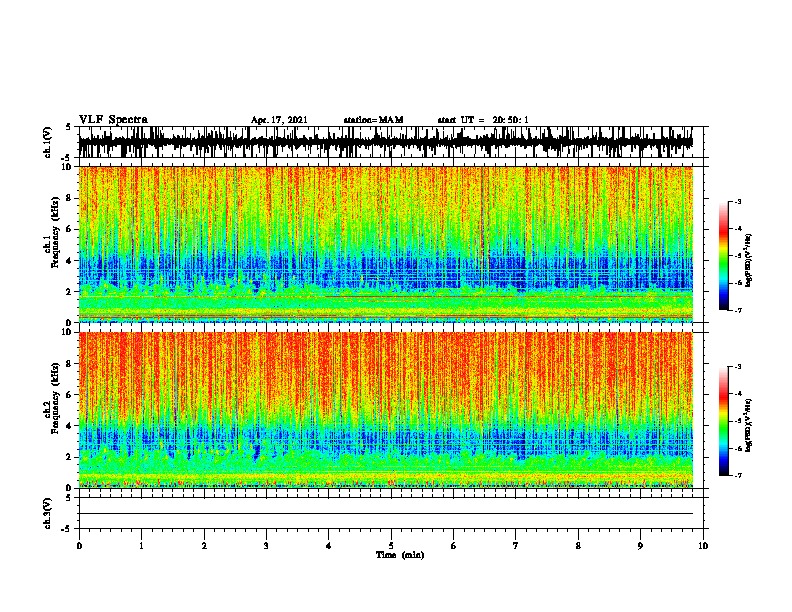Click the "Time (min)" x-axis label
The image size is (792, 612).
point(400,555)
